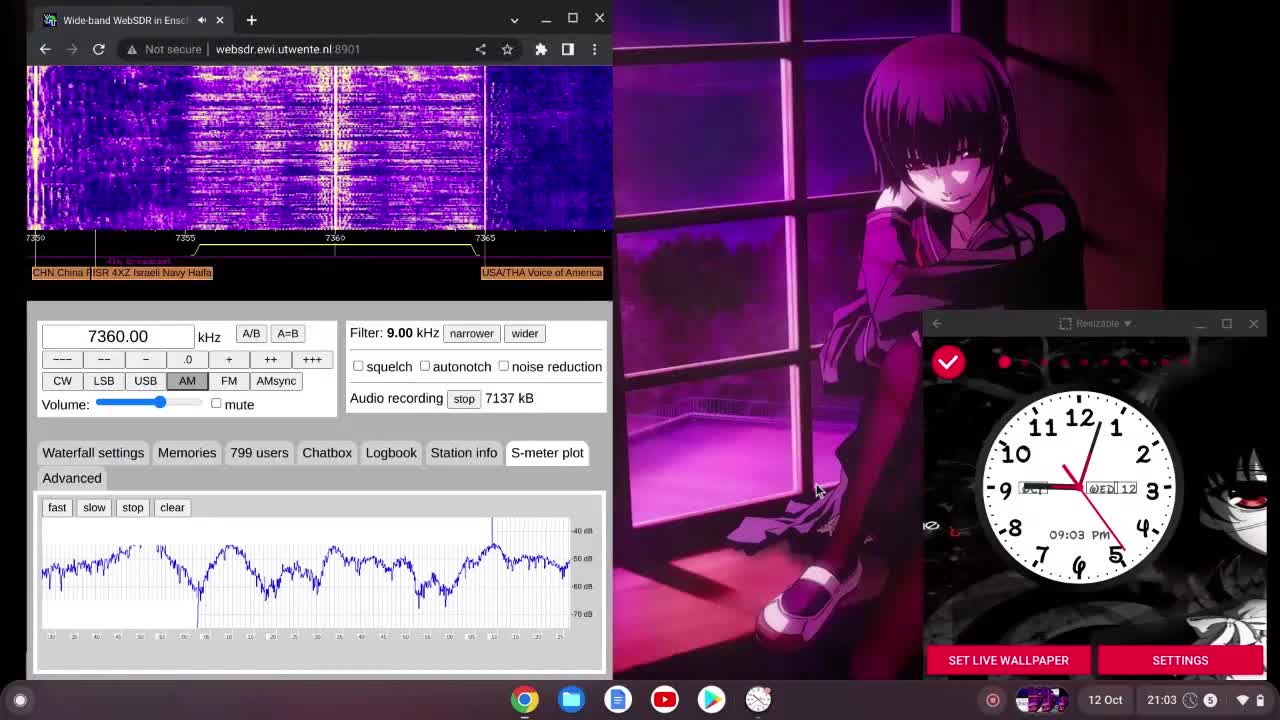The image size is (1280, 720).
Task: Clear the S-meter plot
Action: (x=172, y=507)
